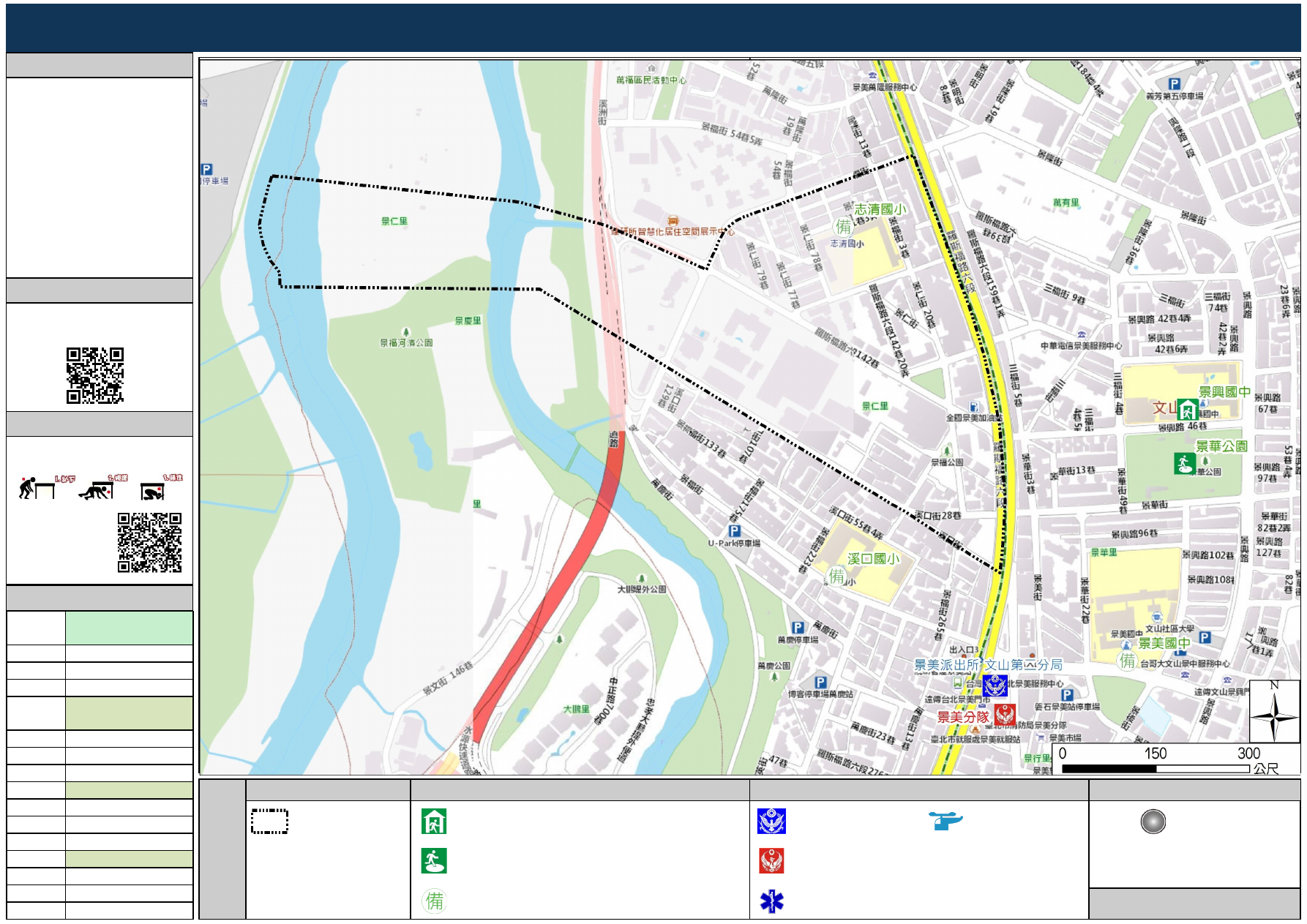Click the parking icon above 碧石景美站停車場
Screen dimensions: 1307x924
(x=1067, y=694)
